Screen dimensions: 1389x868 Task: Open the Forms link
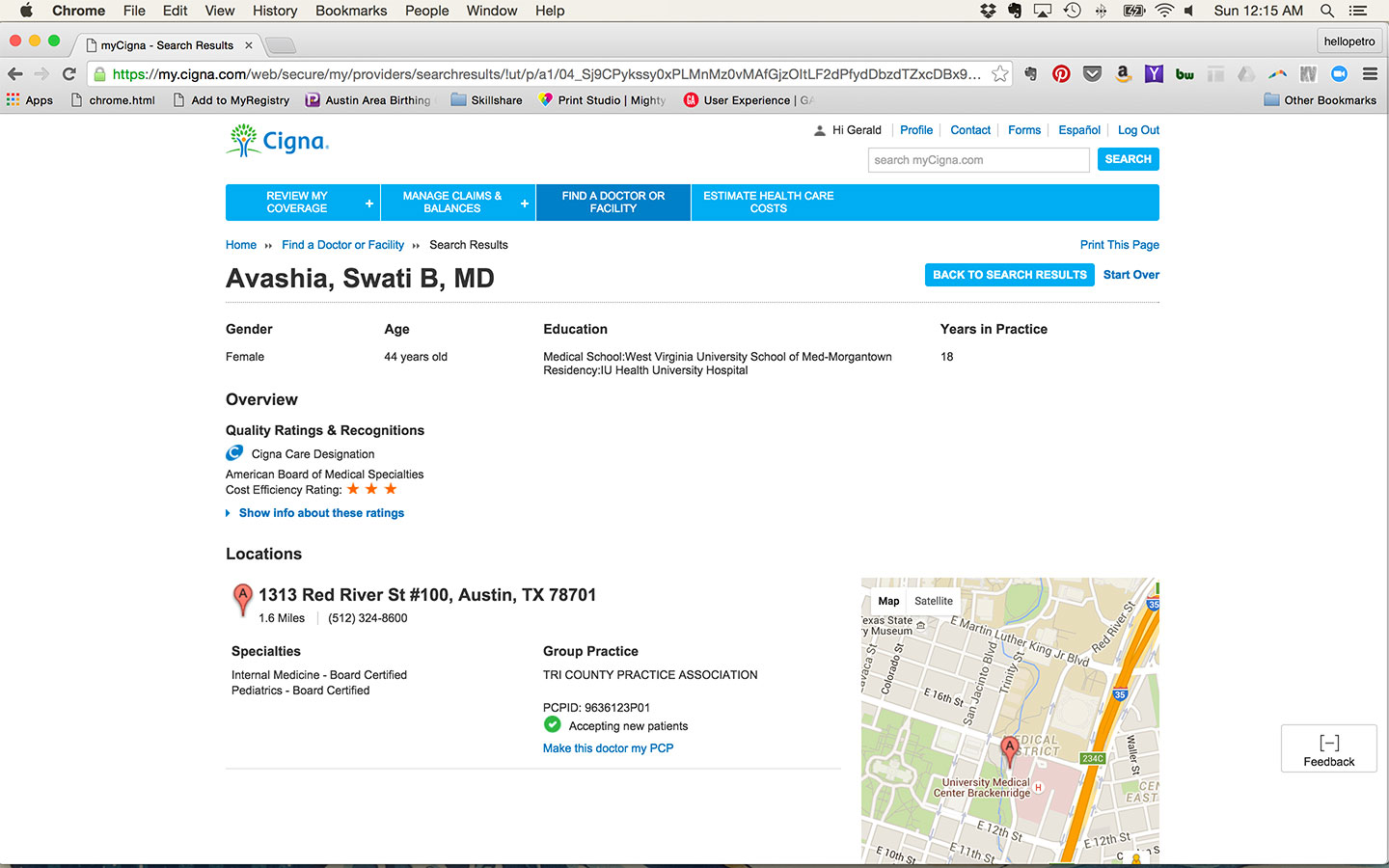pos(1024,130)
